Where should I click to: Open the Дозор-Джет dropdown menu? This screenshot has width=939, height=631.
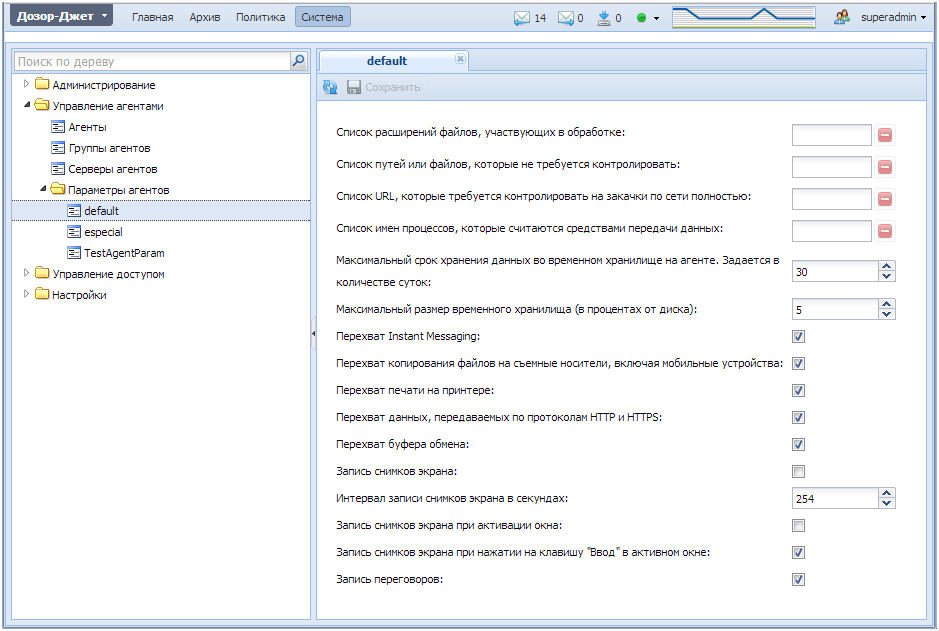click(60, 16)
